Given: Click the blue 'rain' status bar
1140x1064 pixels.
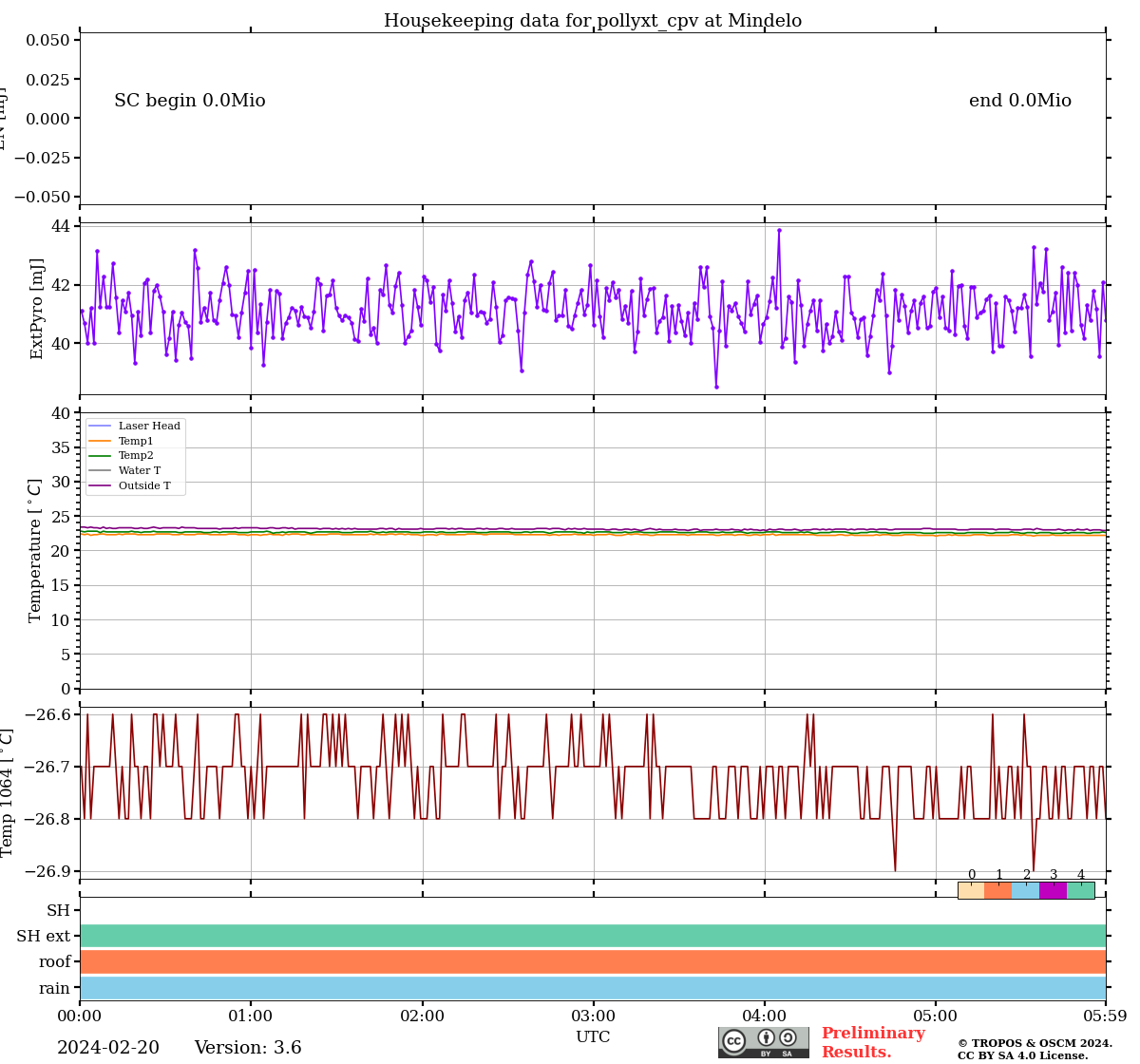Looking at the screenshot, I should 593,988.
